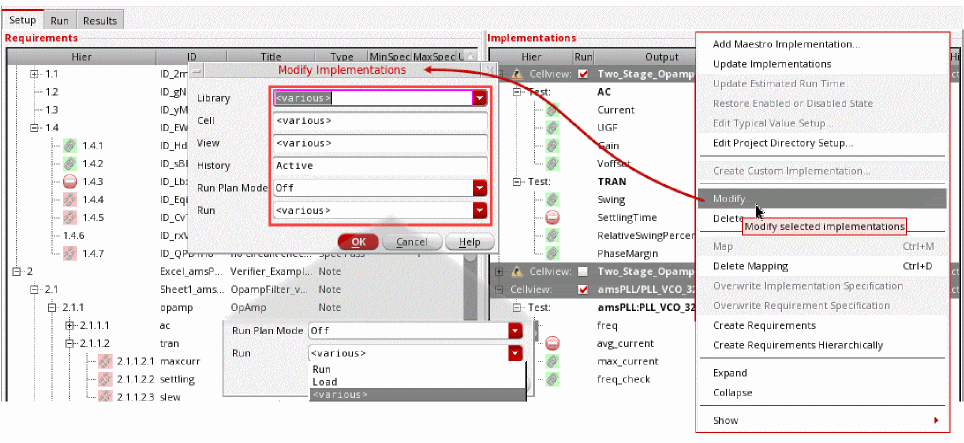Click the Title column header in Requirements

pyautogui.click(x=271, y=57)
